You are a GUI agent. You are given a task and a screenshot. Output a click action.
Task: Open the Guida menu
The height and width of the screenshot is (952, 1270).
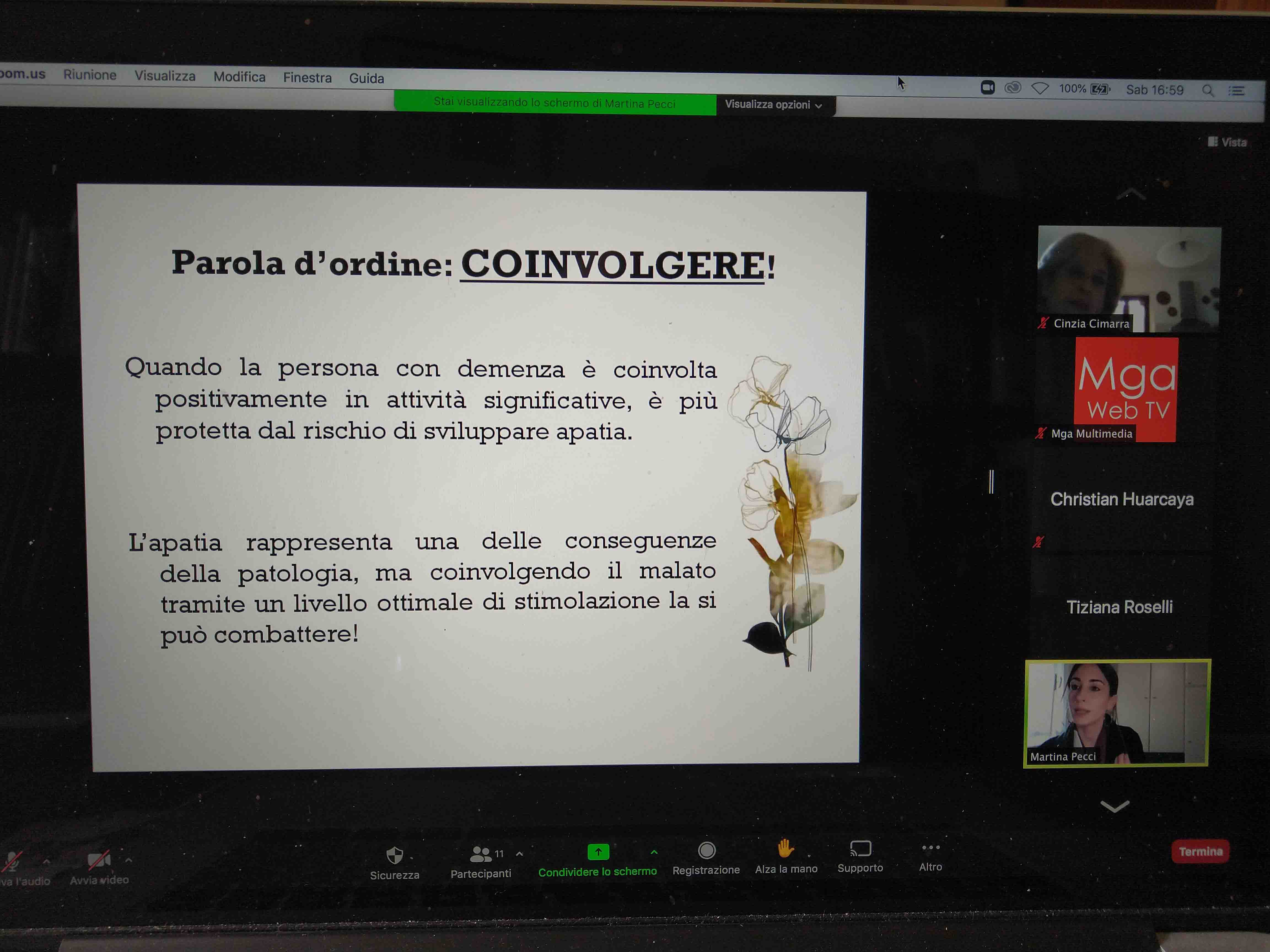tap(366, 78)
